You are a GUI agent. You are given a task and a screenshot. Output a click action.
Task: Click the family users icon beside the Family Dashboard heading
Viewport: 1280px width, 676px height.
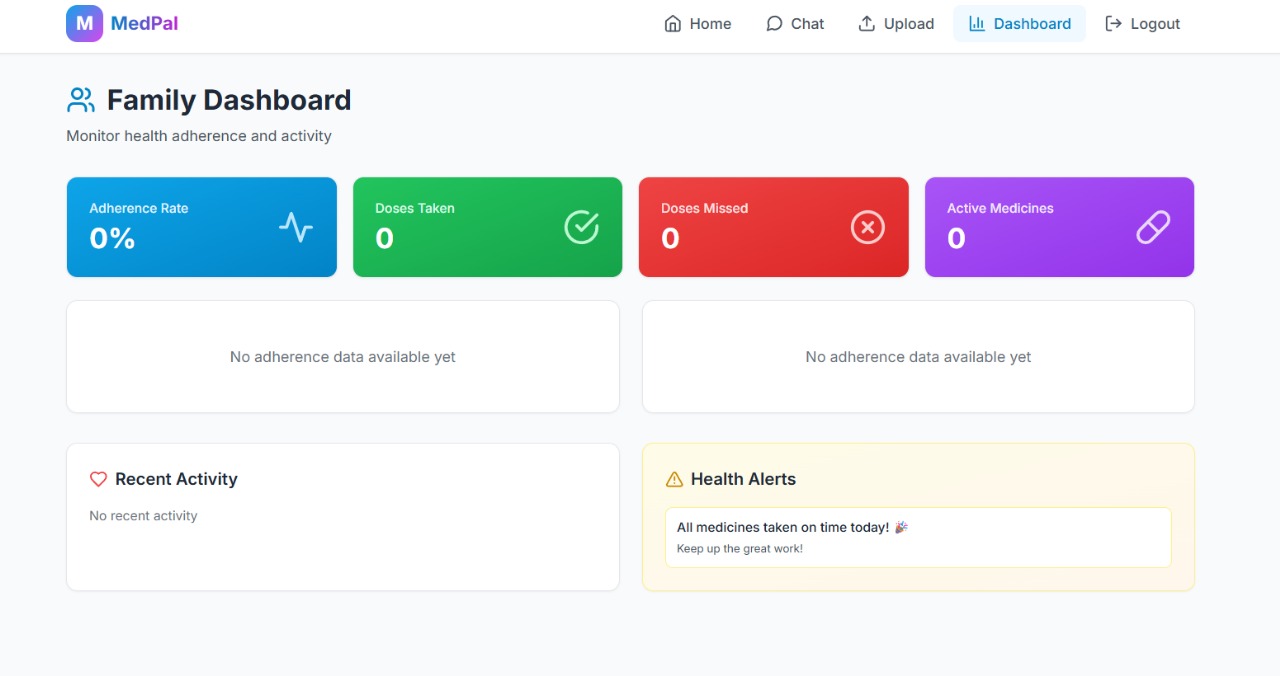[81, 100]
